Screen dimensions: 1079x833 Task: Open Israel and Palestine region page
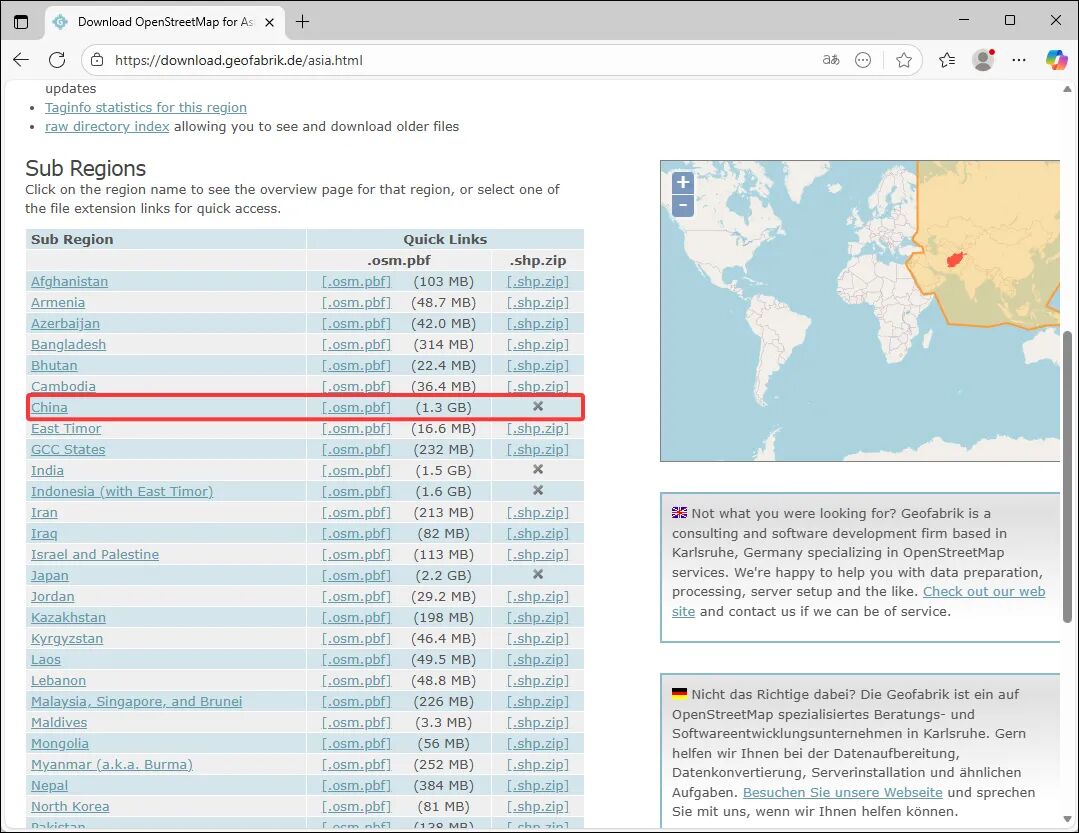coord(95,554)
